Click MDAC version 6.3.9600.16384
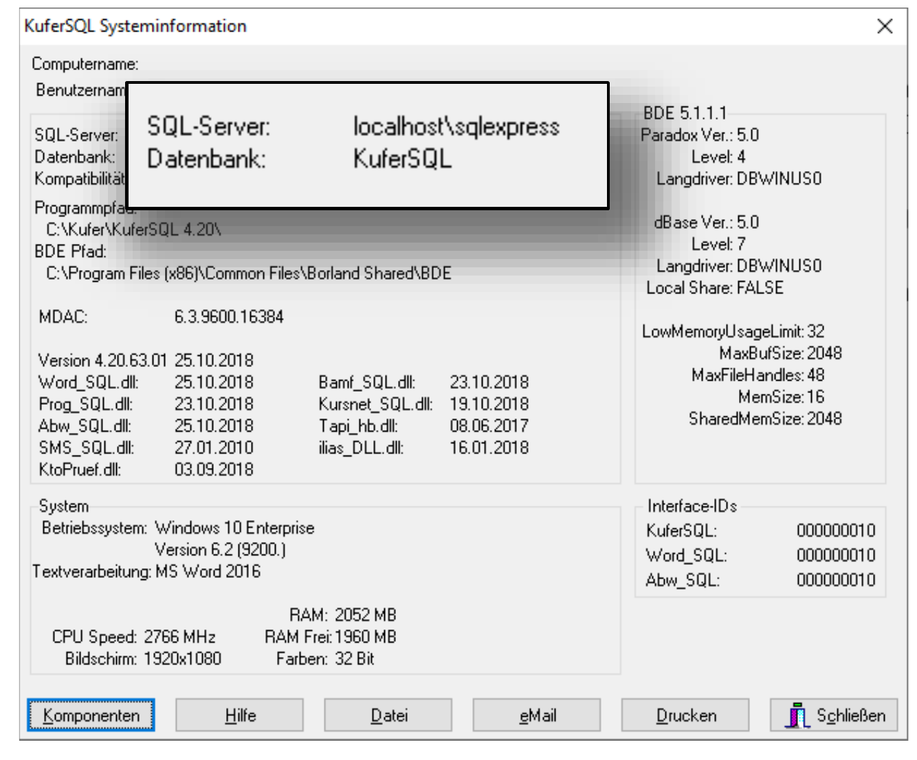 point(229,317)
